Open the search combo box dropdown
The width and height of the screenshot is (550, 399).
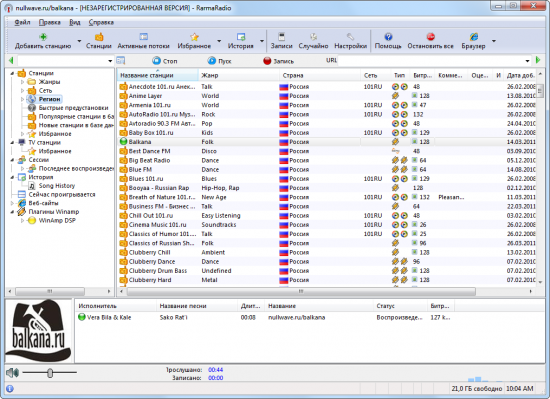(x=110, y=61)
